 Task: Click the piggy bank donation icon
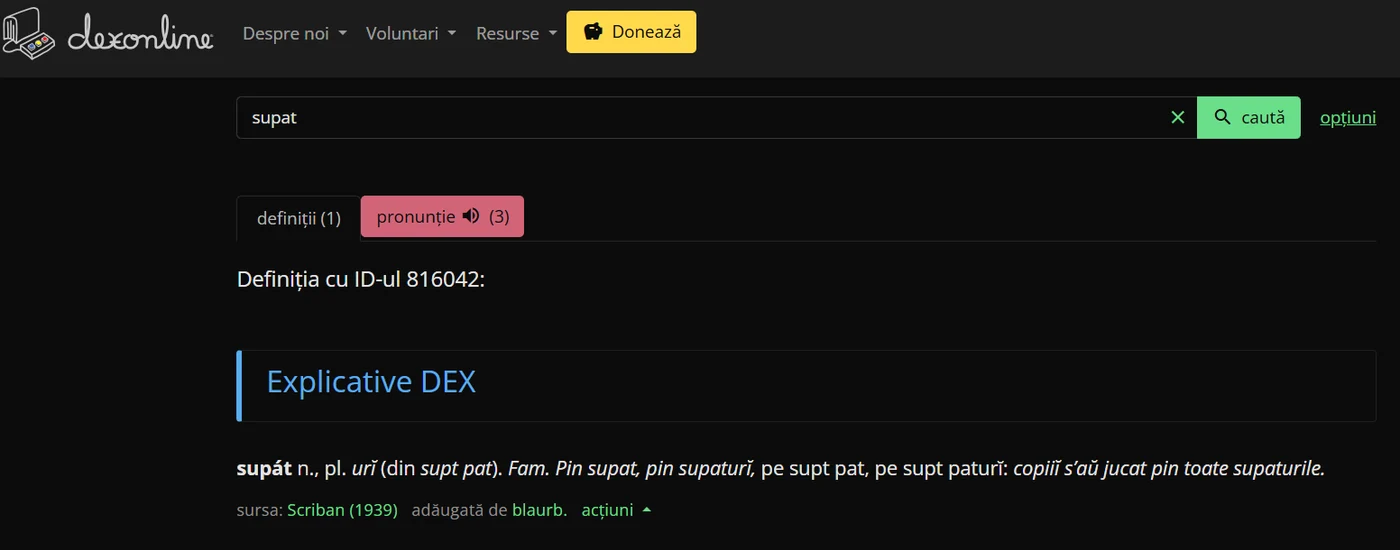pyautogui.click(x=593, y=32)
